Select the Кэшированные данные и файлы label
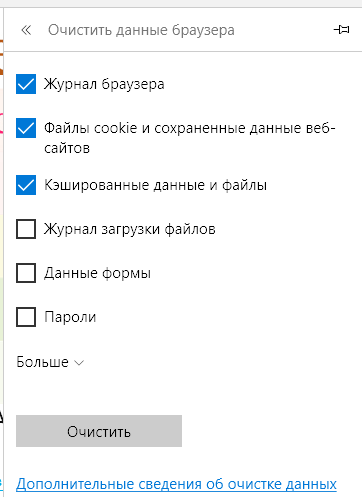362x497 pixels. pyautogui.click(x=155, y=185)
